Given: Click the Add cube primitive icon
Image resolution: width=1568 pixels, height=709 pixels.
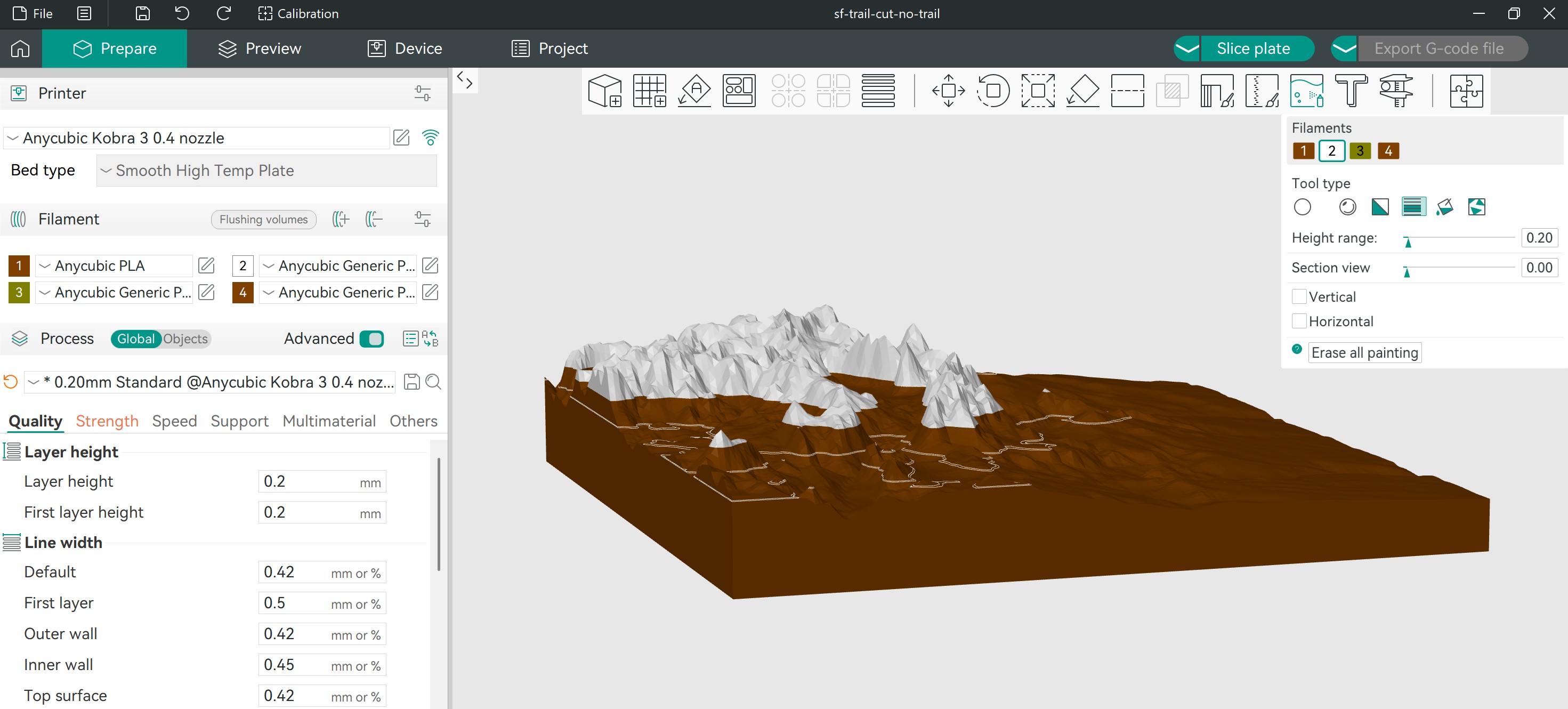Looking at the screenshot, I should click(x=604, y=91).
